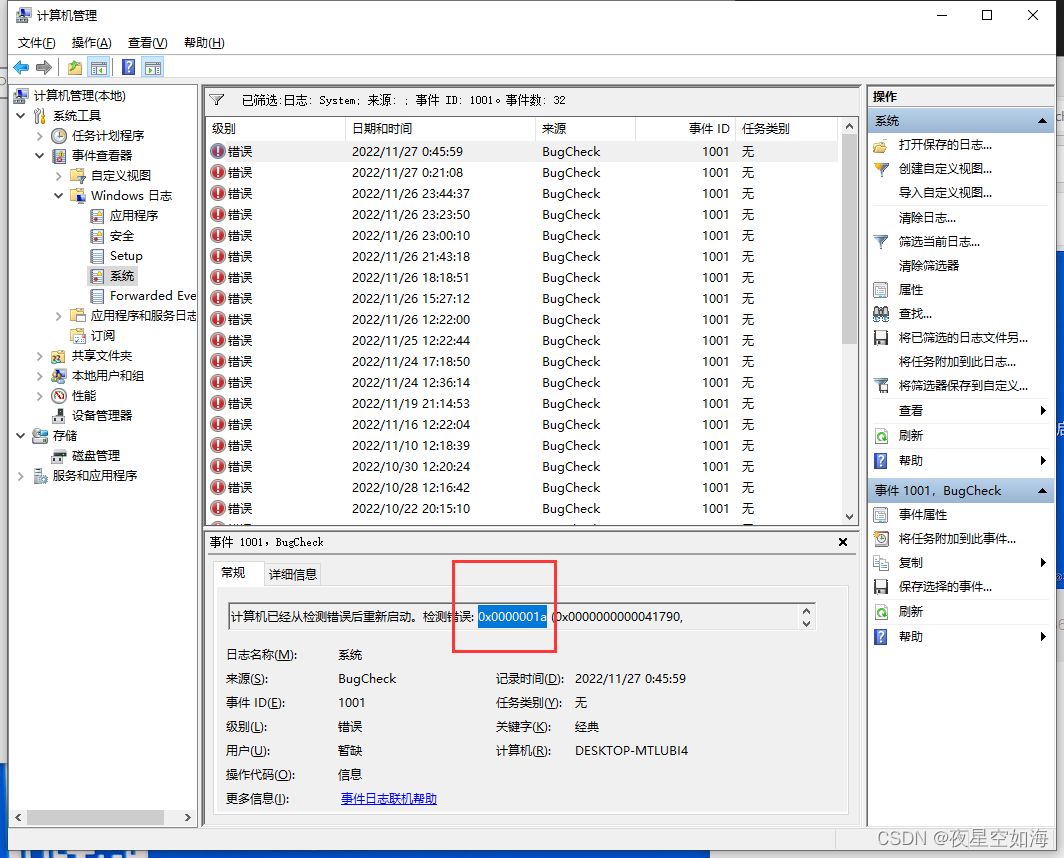Open the 查看(V) menu
Screen dimensions: 1064x858
pos(147,43)
